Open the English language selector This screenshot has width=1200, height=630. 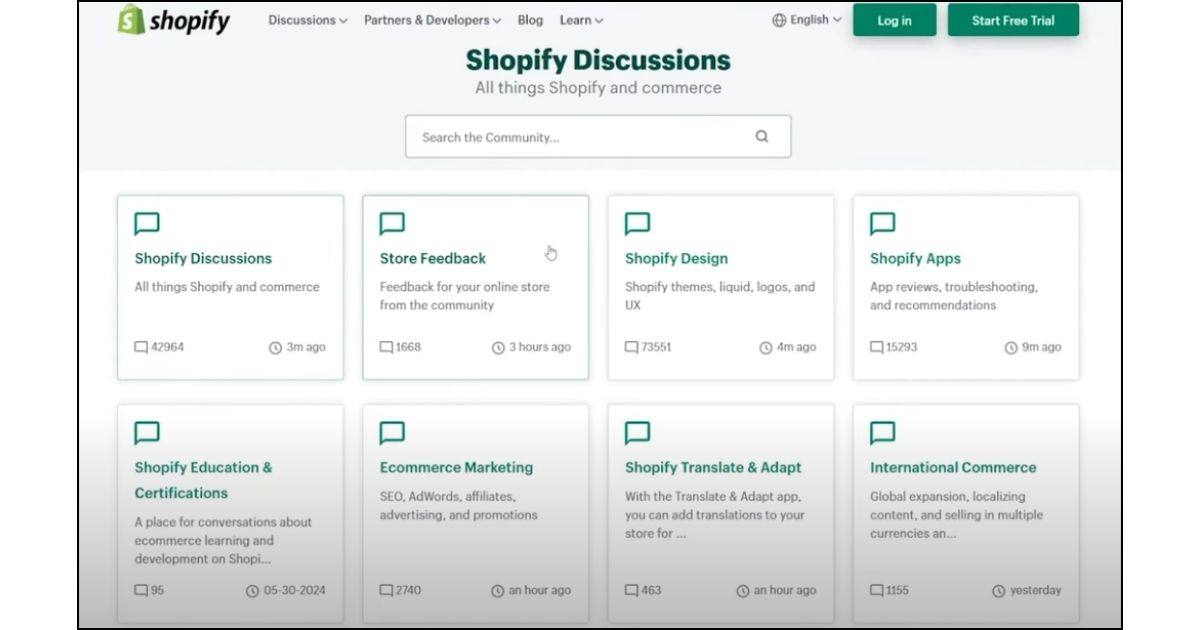coord(815,20)
